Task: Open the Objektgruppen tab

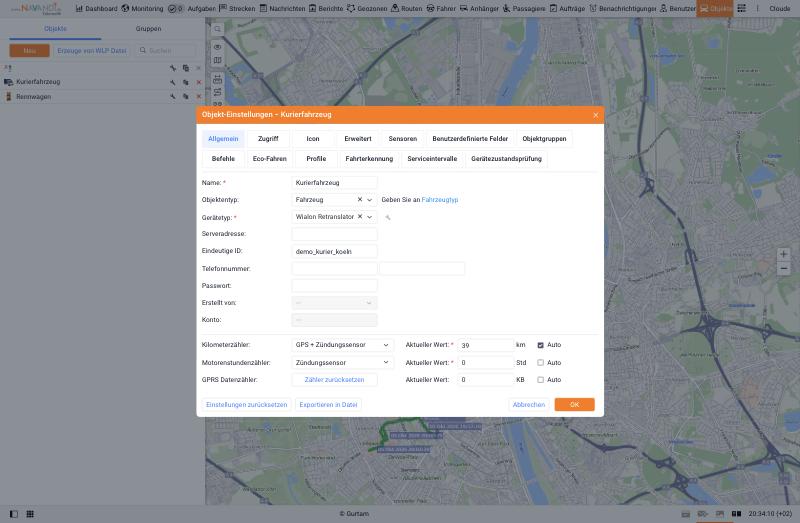Action: pos(544,139)
